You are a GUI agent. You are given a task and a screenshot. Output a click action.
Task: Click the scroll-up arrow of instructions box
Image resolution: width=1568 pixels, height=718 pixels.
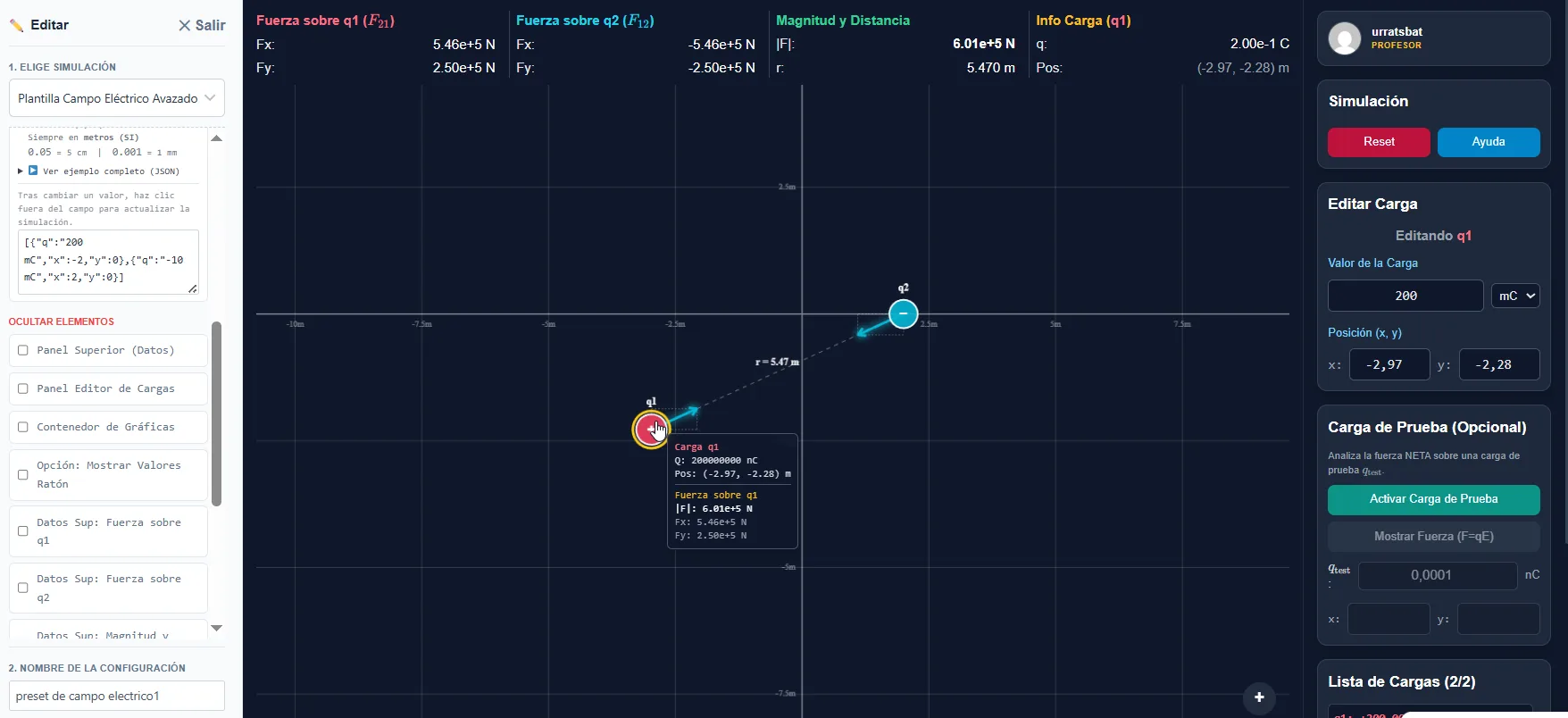216,138
